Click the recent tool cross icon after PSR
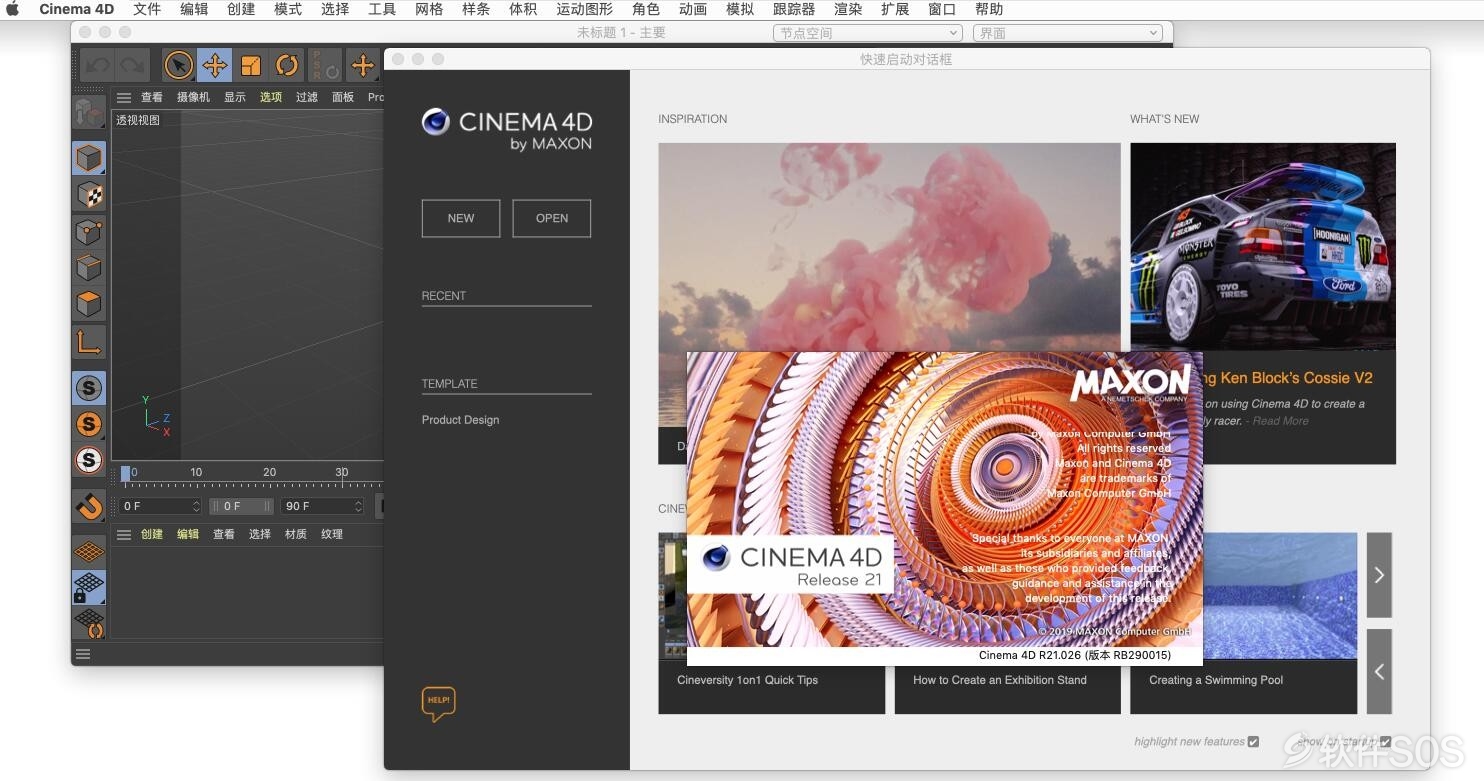 pos(362,66)
